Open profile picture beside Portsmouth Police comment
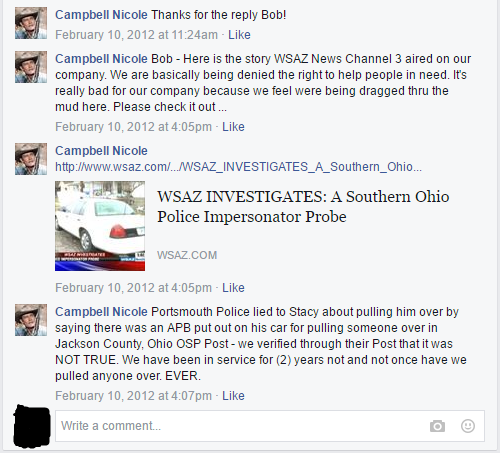 coord(31,320)
